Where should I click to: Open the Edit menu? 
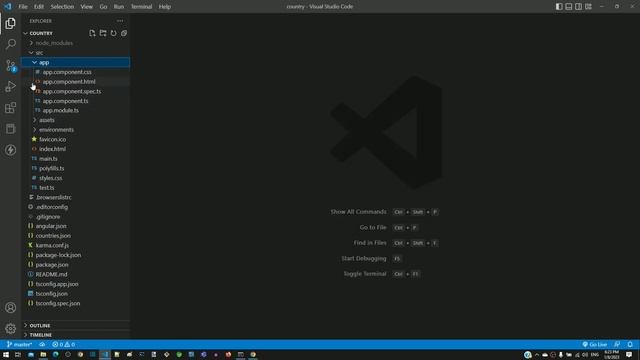point(39,7)
